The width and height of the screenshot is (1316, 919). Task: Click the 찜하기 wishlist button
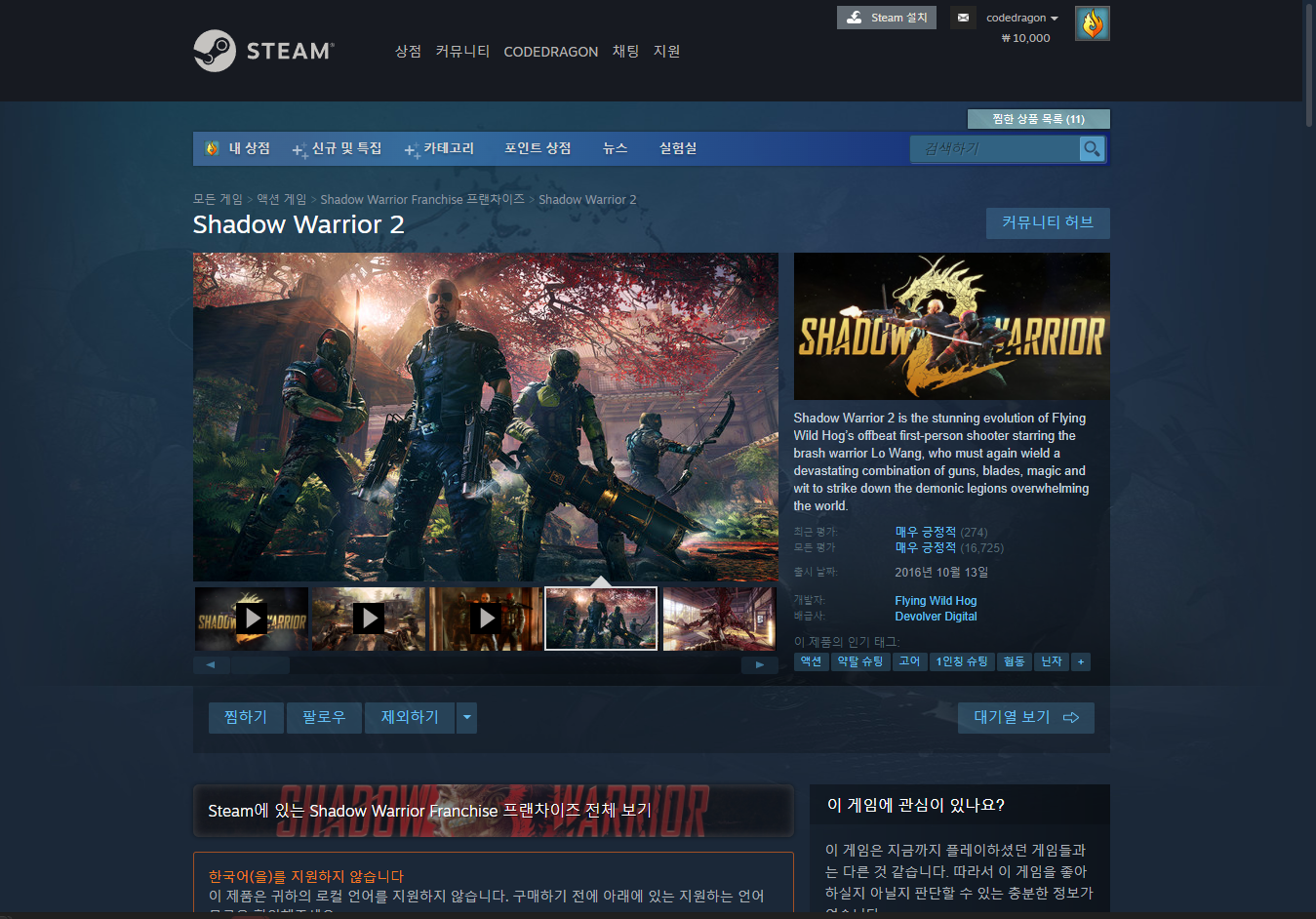(x=246, y=718)
